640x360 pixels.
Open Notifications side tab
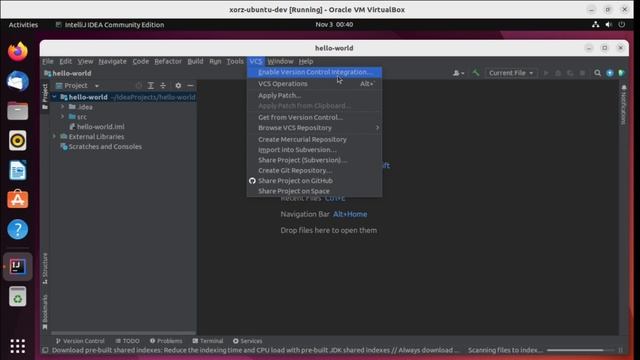[x=623, y=104]
